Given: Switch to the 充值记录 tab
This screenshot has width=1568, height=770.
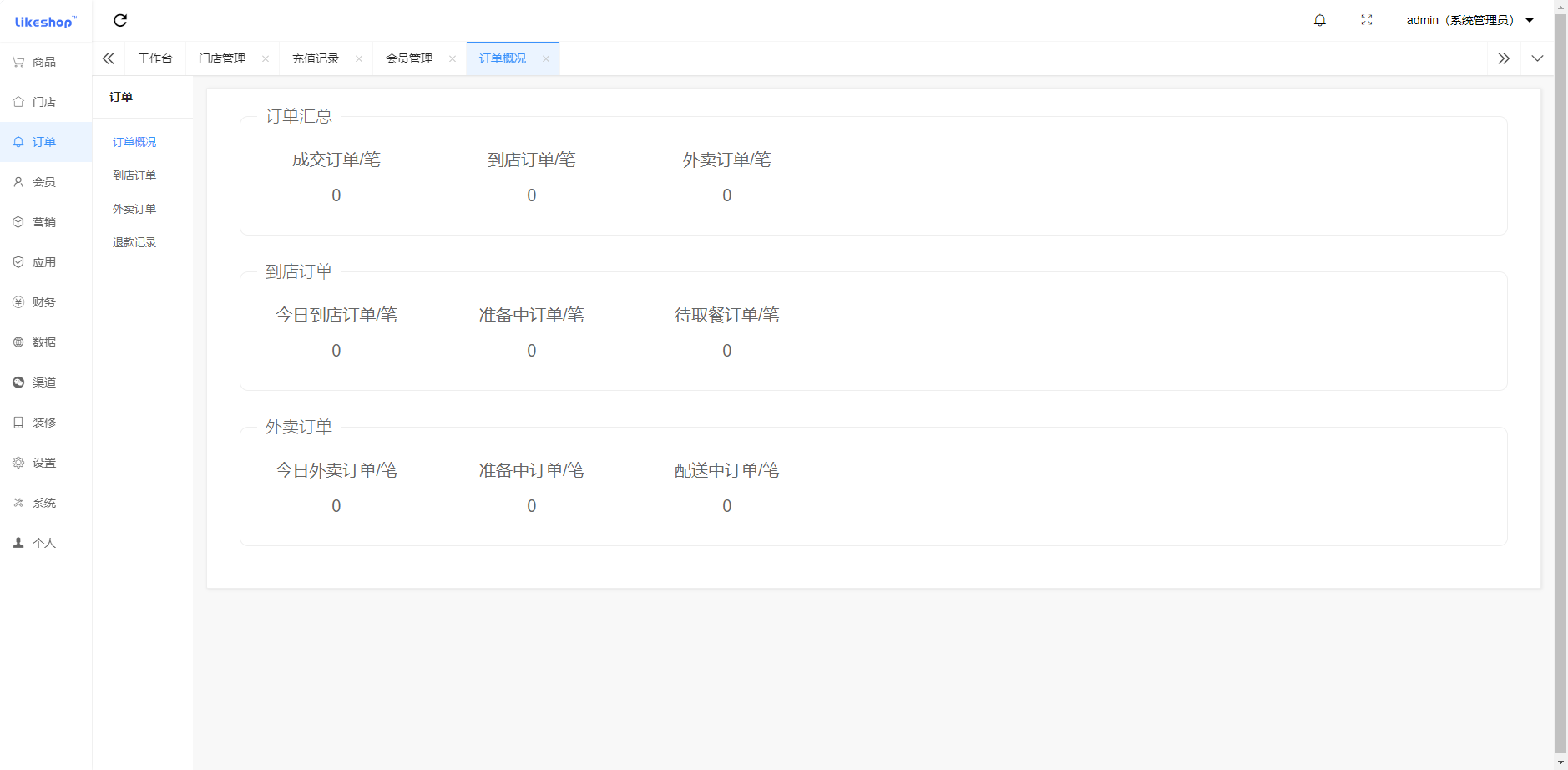Looking at the screenshot, I should point(316,58).
